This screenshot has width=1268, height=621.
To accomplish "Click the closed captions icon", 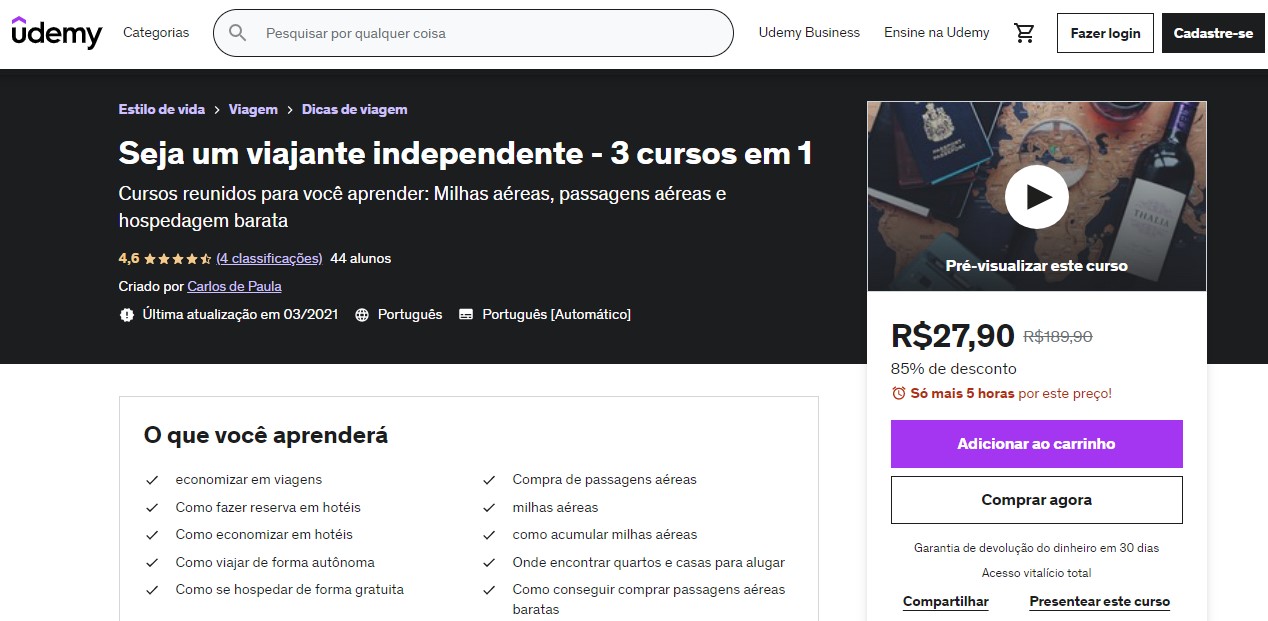I will 466,314.
